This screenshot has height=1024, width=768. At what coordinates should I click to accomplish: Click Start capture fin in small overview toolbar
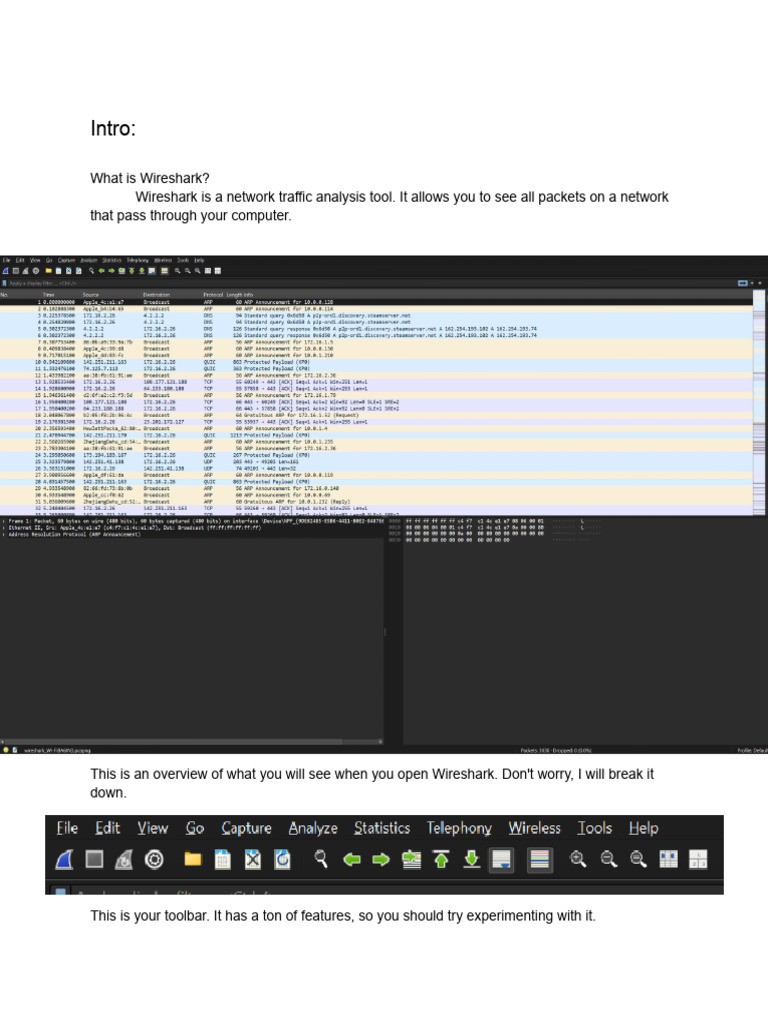tap(5, 270)
